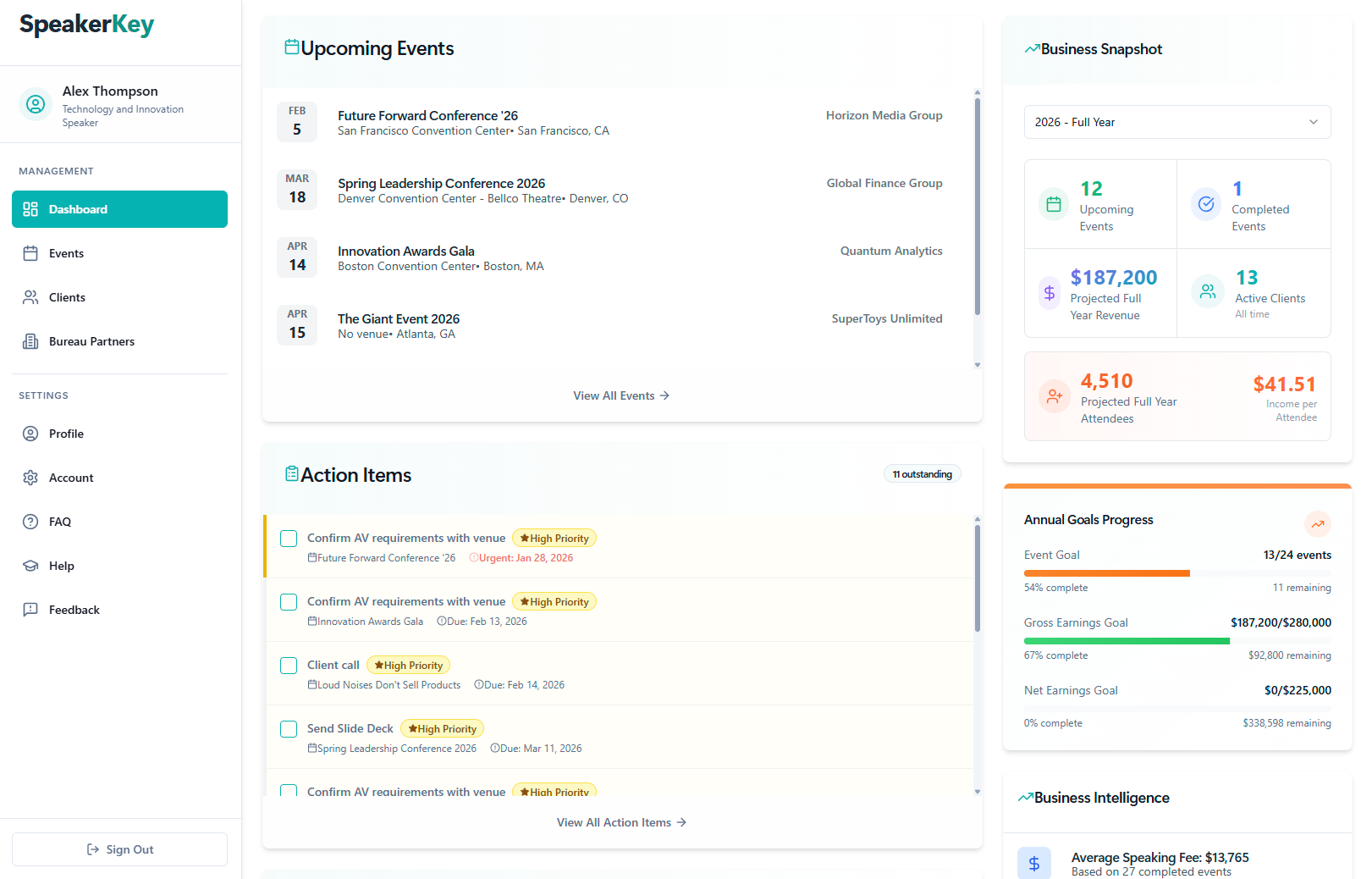This screenshot has height=879, width=1372.
Task: Check the Future Forward Conference AV requirements item
Action: pos(289,539)
